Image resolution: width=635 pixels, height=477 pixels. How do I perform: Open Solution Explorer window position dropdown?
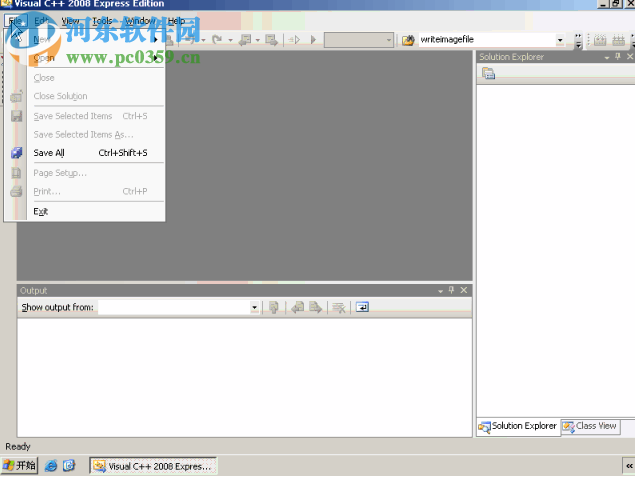tap(607, 57)
